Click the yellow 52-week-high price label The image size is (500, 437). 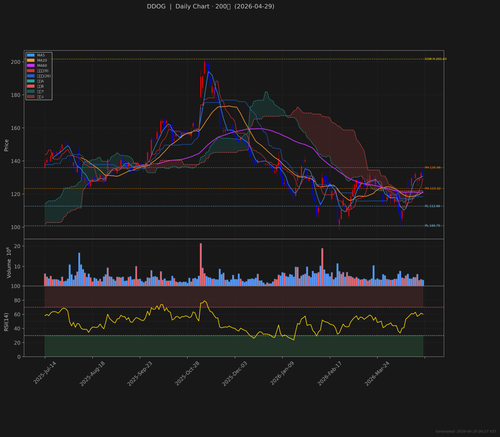tap(436, 59)
